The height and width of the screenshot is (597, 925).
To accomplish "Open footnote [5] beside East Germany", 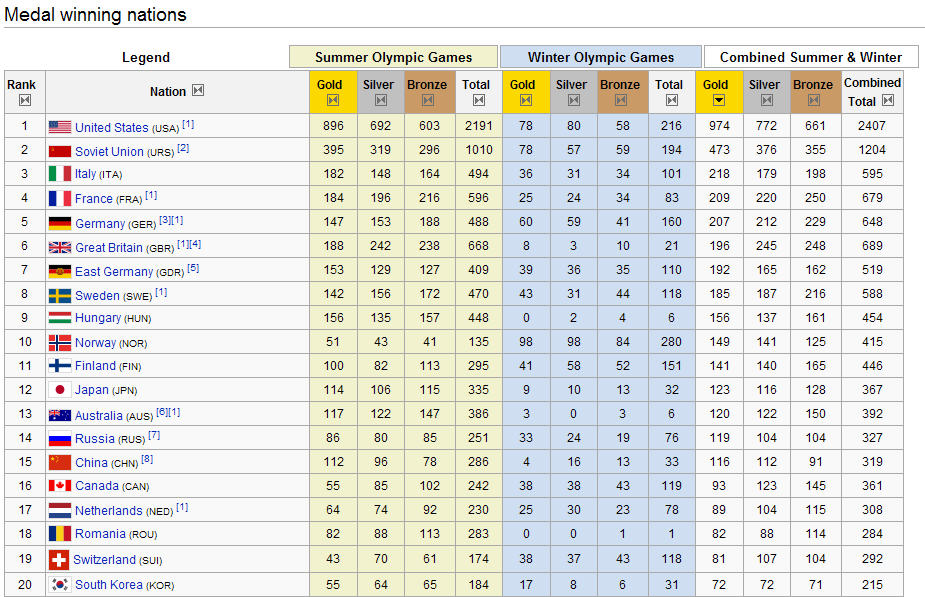I will [x=193, y=268].
